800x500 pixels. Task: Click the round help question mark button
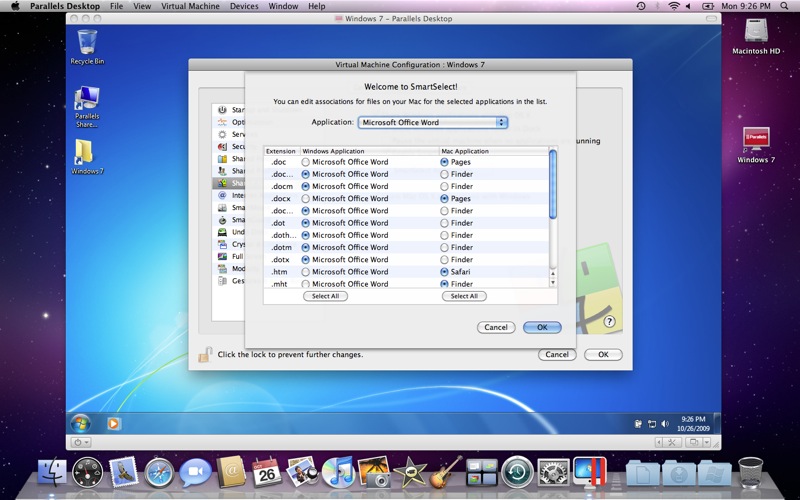[609, 321]
